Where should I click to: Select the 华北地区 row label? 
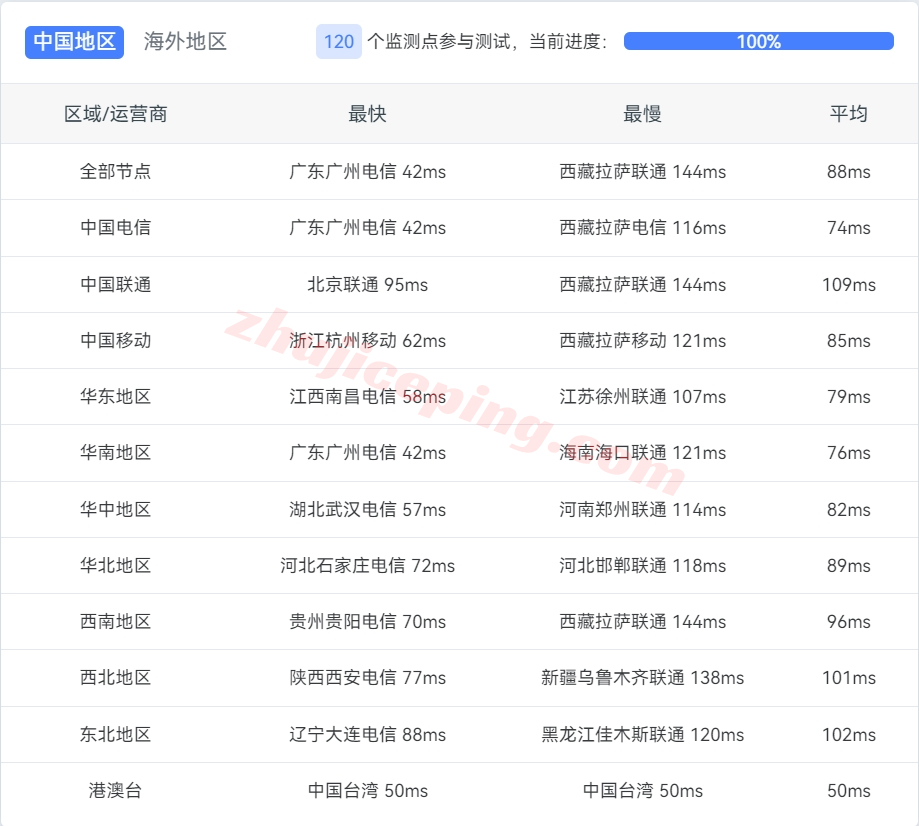pos(115,566)
